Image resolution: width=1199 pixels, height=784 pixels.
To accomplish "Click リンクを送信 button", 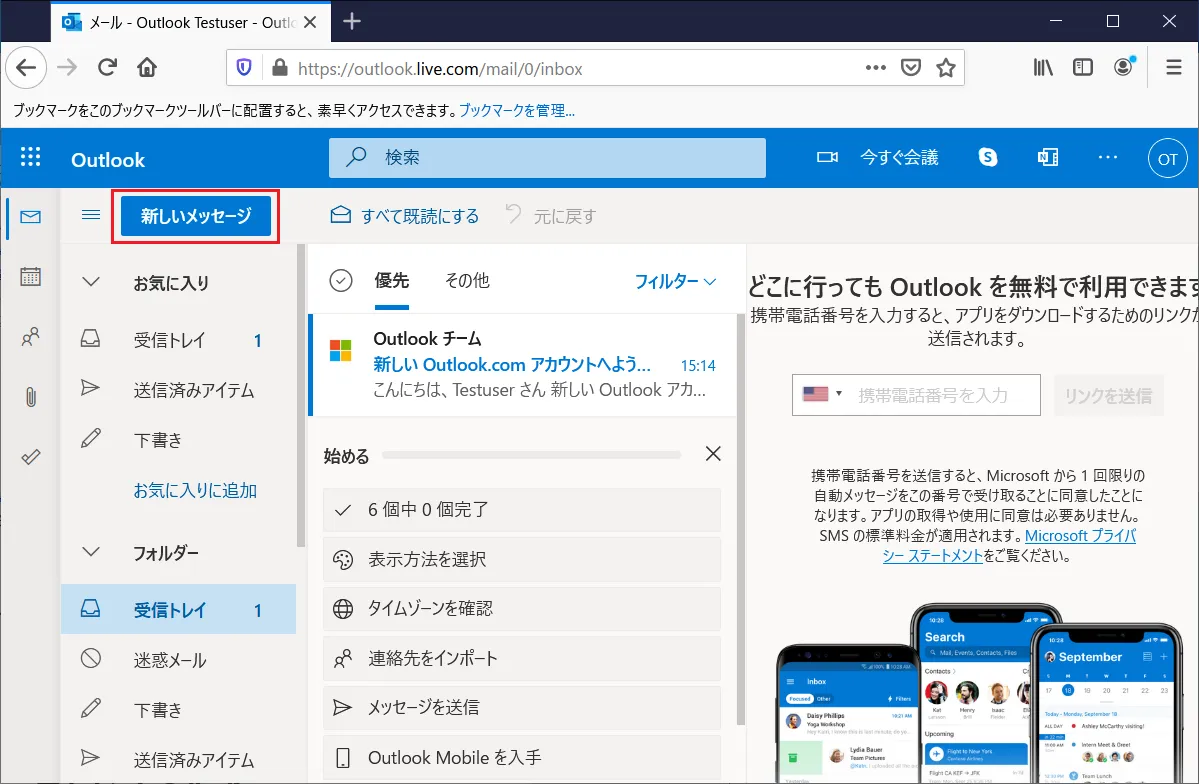I will coord(1109,395).
